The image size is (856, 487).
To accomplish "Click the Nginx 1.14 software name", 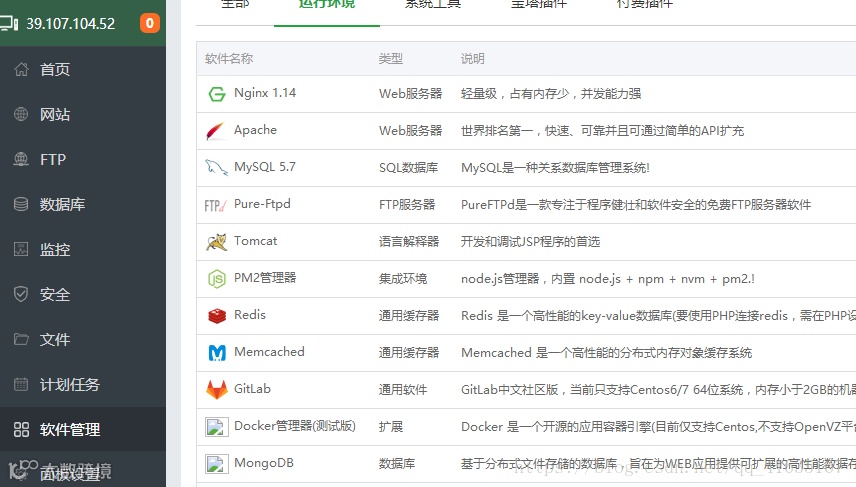I will coord(265,93).
